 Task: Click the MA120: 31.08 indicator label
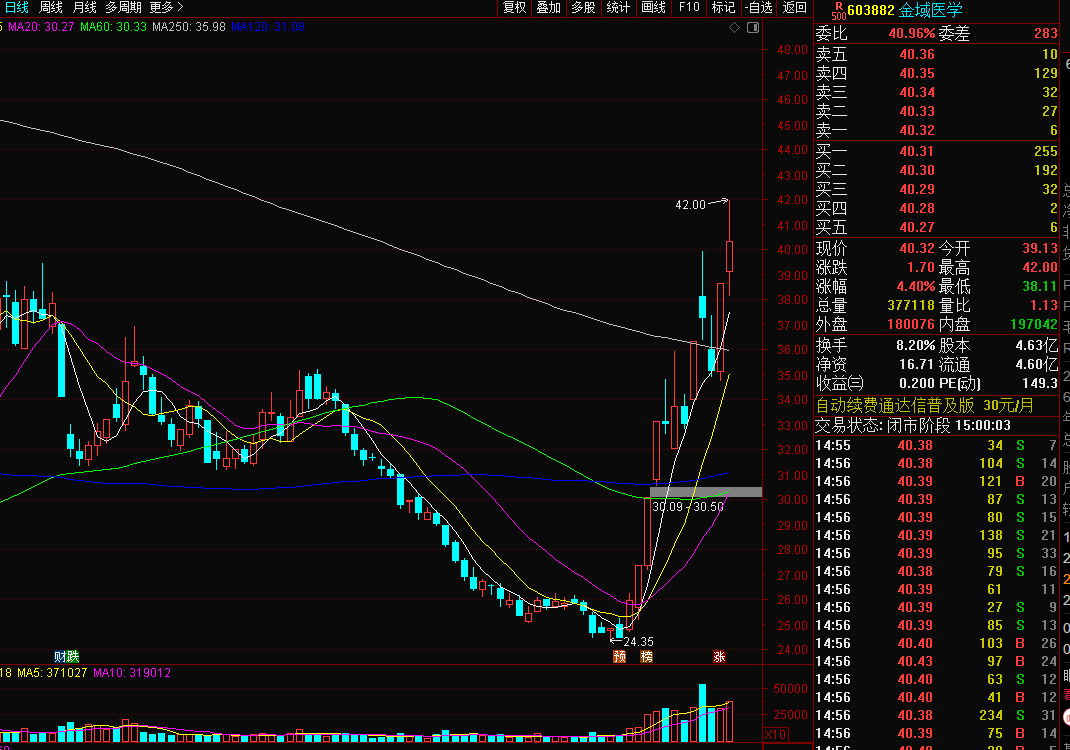(x=268, y=27)
